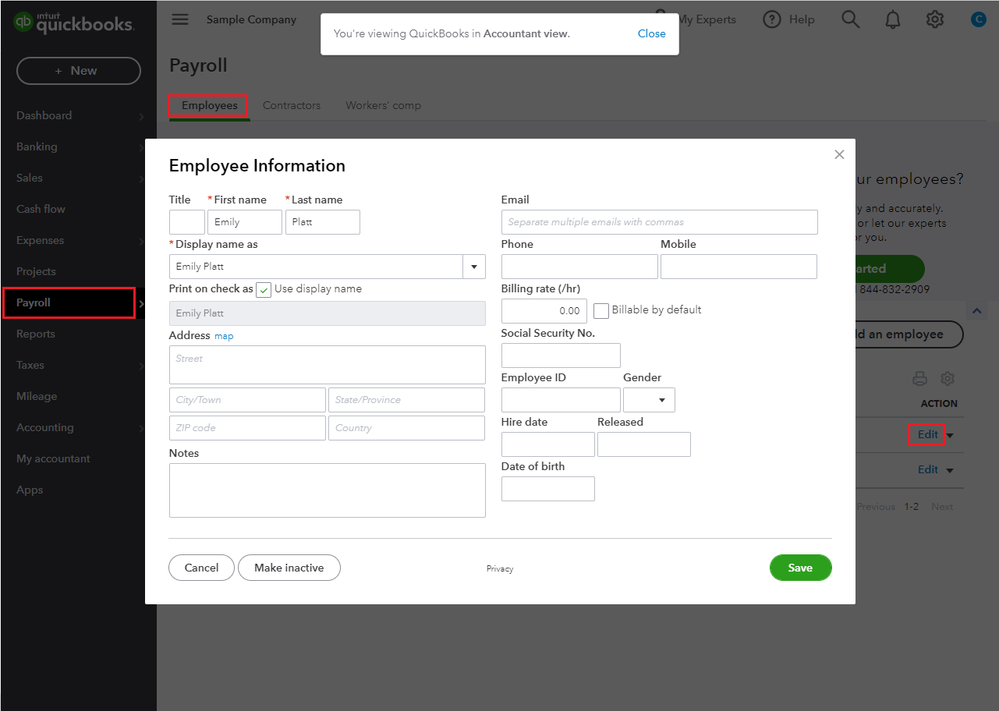This screenshot has width=999, height=711.
Task: Click the Billing rate field
Action: (x=544, y=311)
